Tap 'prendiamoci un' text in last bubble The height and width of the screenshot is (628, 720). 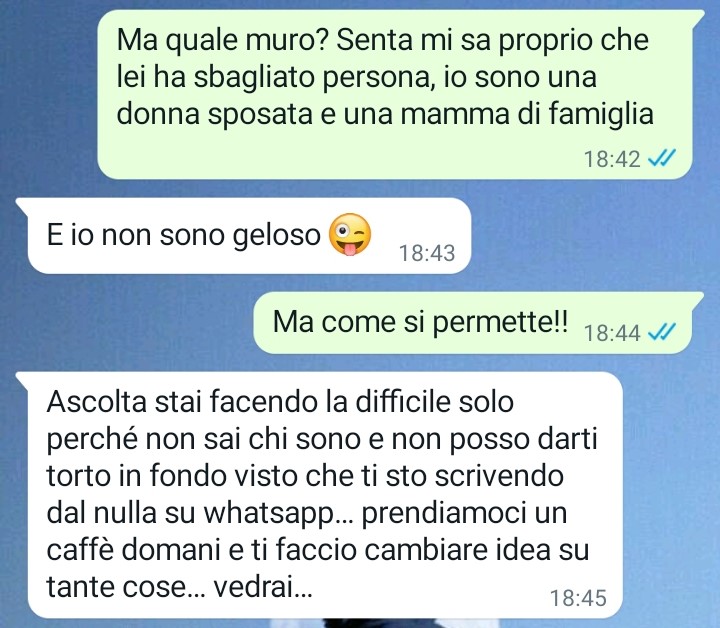464,513
